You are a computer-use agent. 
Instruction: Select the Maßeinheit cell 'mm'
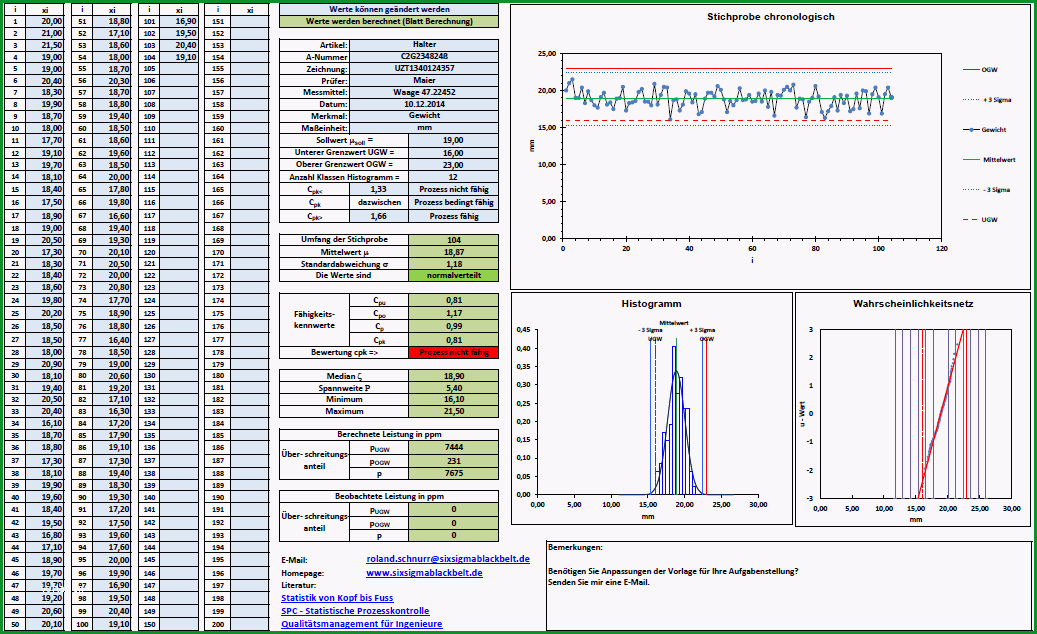click(x=424, y=128)
